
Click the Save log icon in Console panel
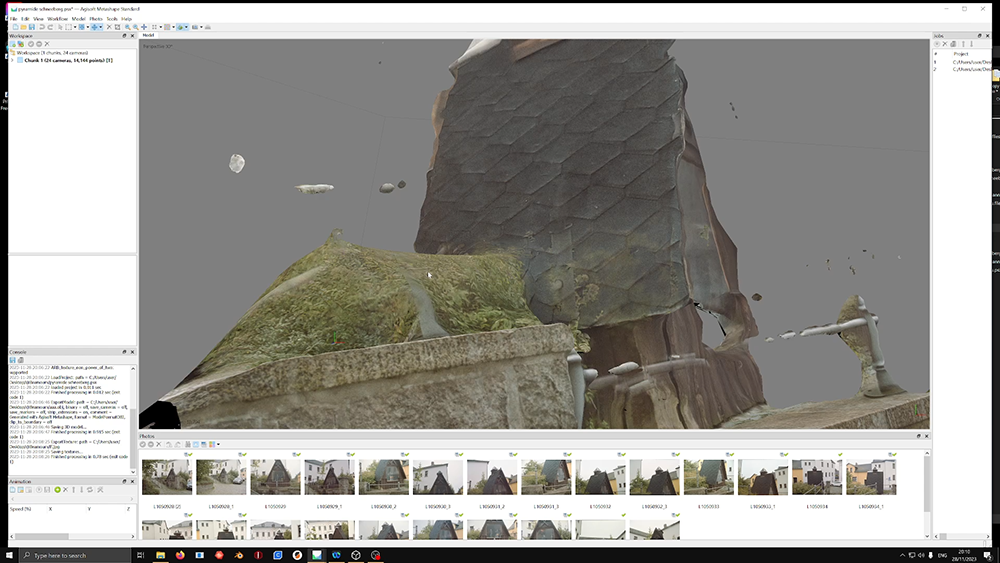click(12, 360)
